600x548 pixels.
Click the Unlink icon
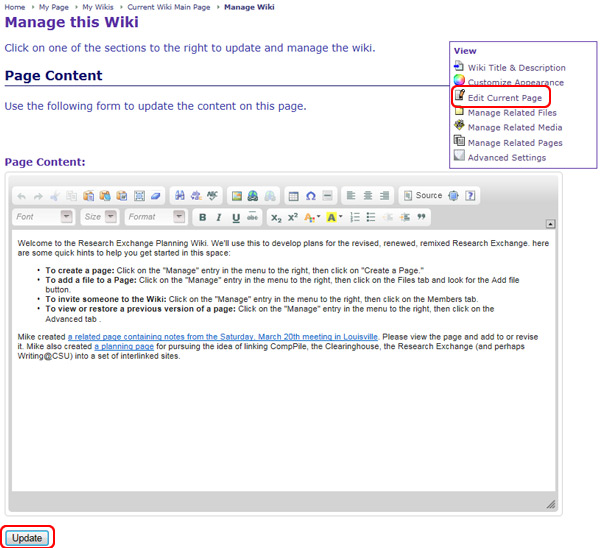tap(270, 196)
